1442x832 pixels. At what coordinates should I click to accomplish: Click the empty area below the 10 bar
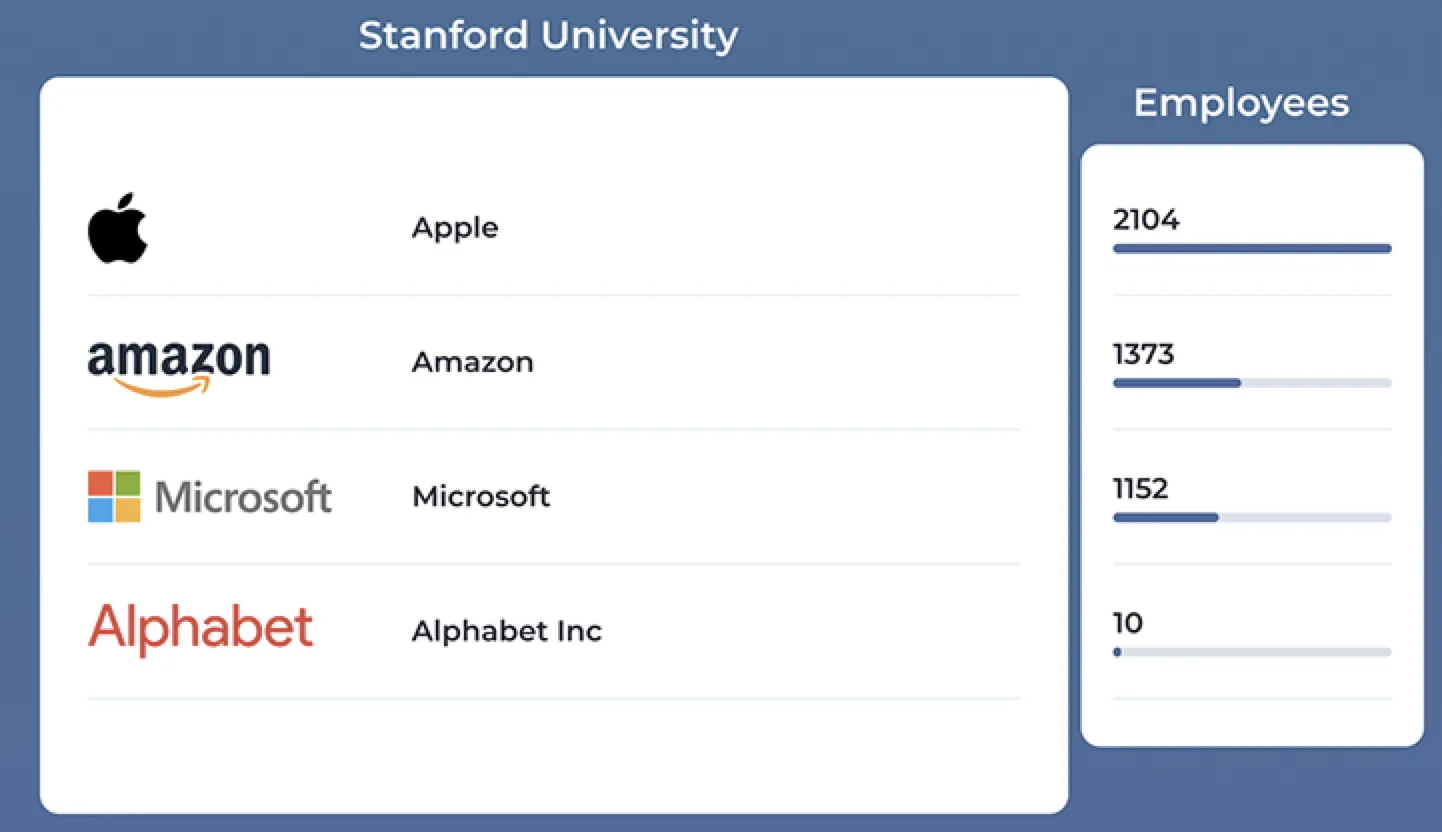[1251, 720]
